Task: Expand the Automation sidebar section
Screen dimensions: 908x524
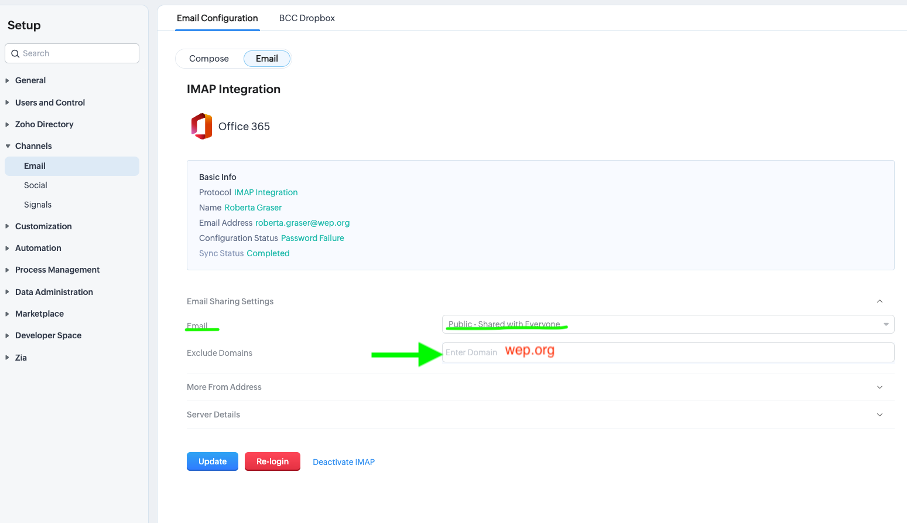Action: [38, 248]
